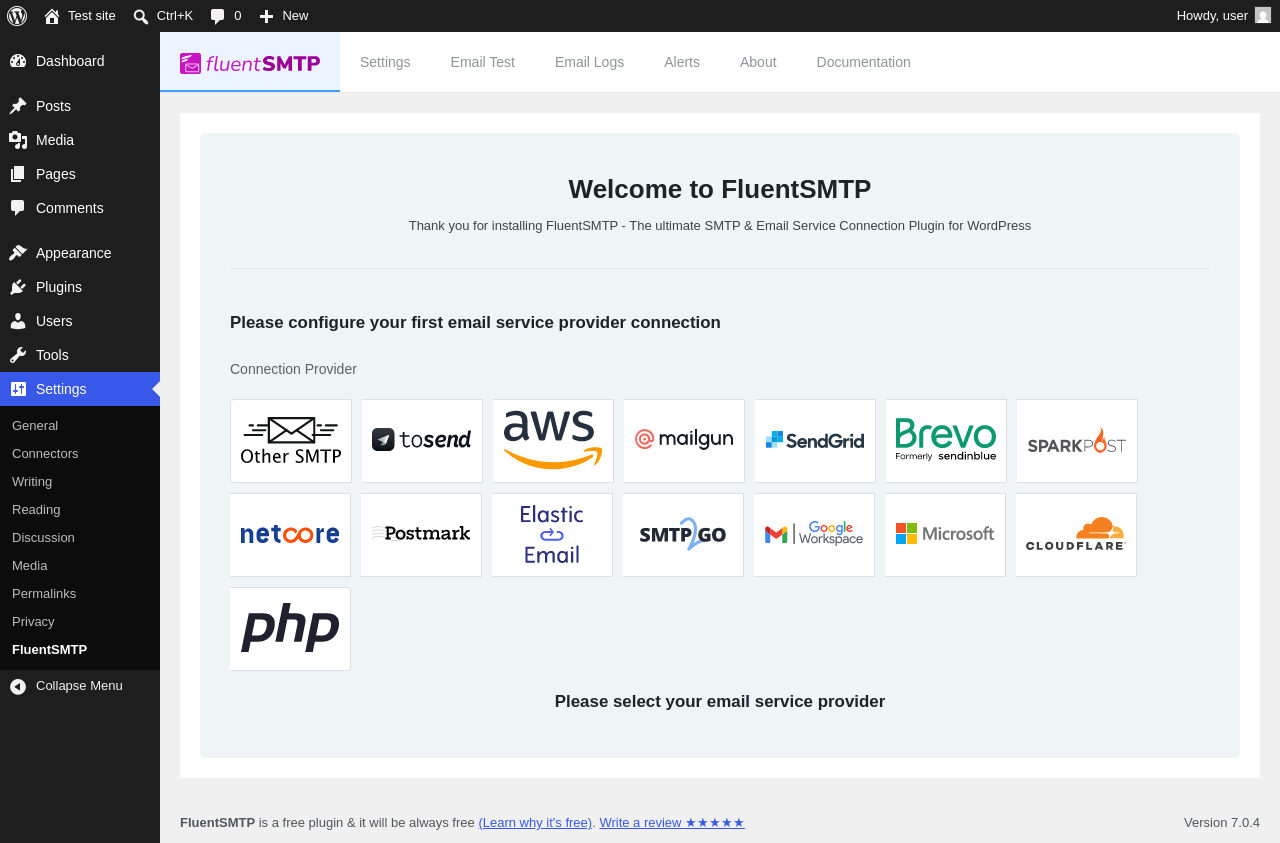The image size is (1280, 843).
Task: Open the Tools menu
Action: [80, 355]
